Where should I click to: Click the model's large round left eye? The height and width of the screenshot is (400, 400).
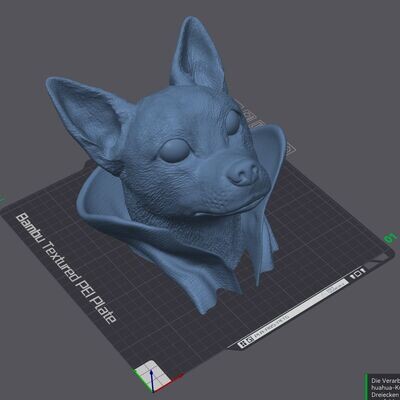click(174, 151)
